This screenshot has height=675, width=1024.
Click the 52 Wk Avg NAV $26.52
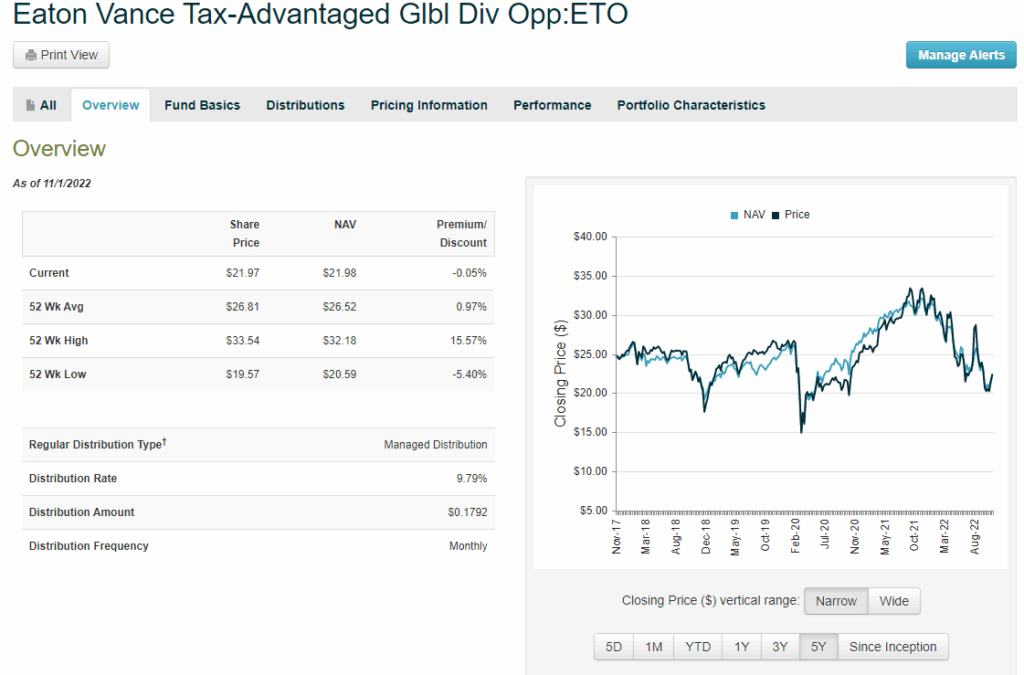tap(340, 307)
